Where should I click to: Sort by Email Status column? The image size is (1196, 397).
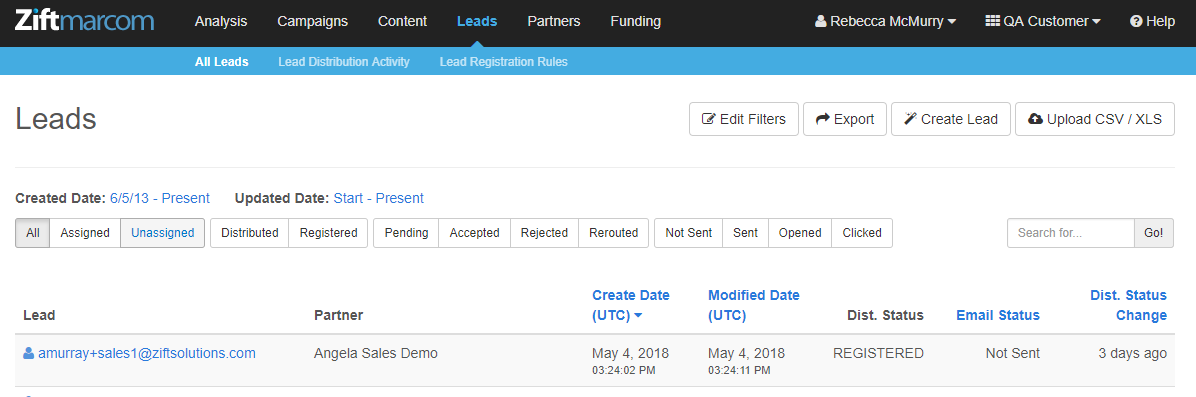pyautogui.click(x=998, y=315)
